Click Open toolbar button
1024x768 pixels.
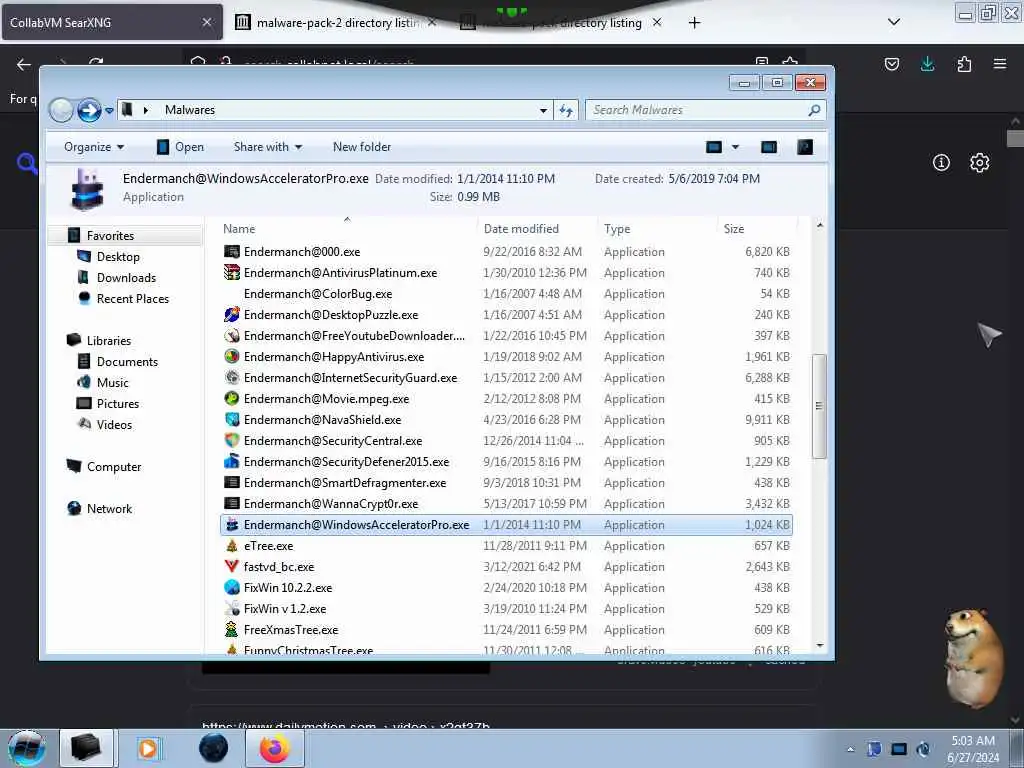pos(180,147)
